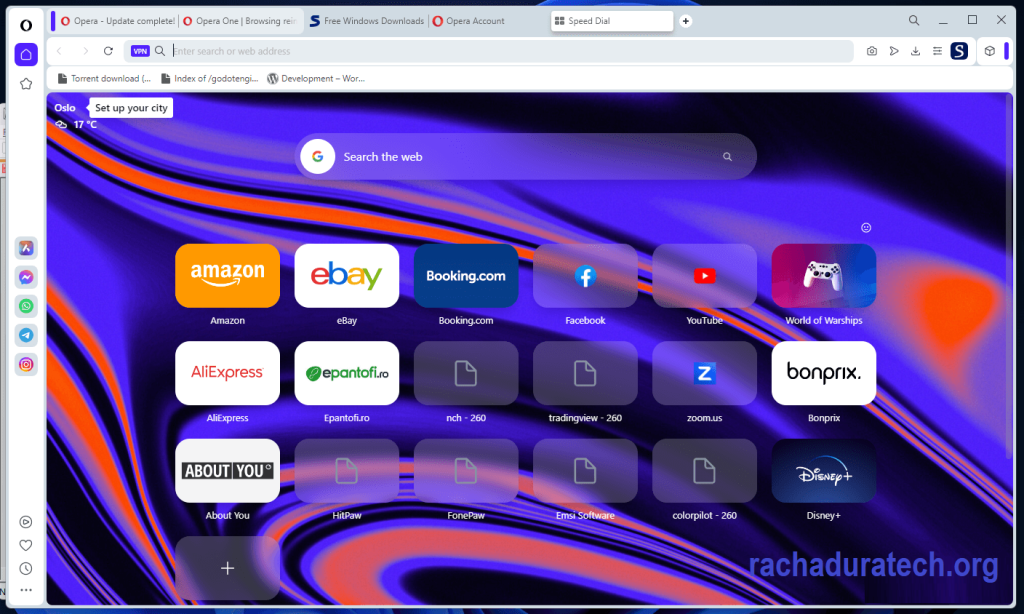
Task: Click the smiley feedback icon above tiles
Action: (x=866, y=227)
